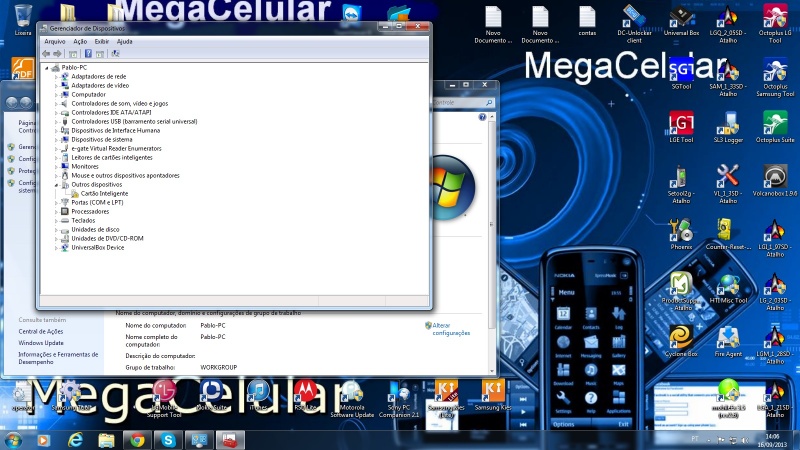Screen dimensions: 800x450
Task: Open Cyclone Box desktop icon
Action: (681, 342)
